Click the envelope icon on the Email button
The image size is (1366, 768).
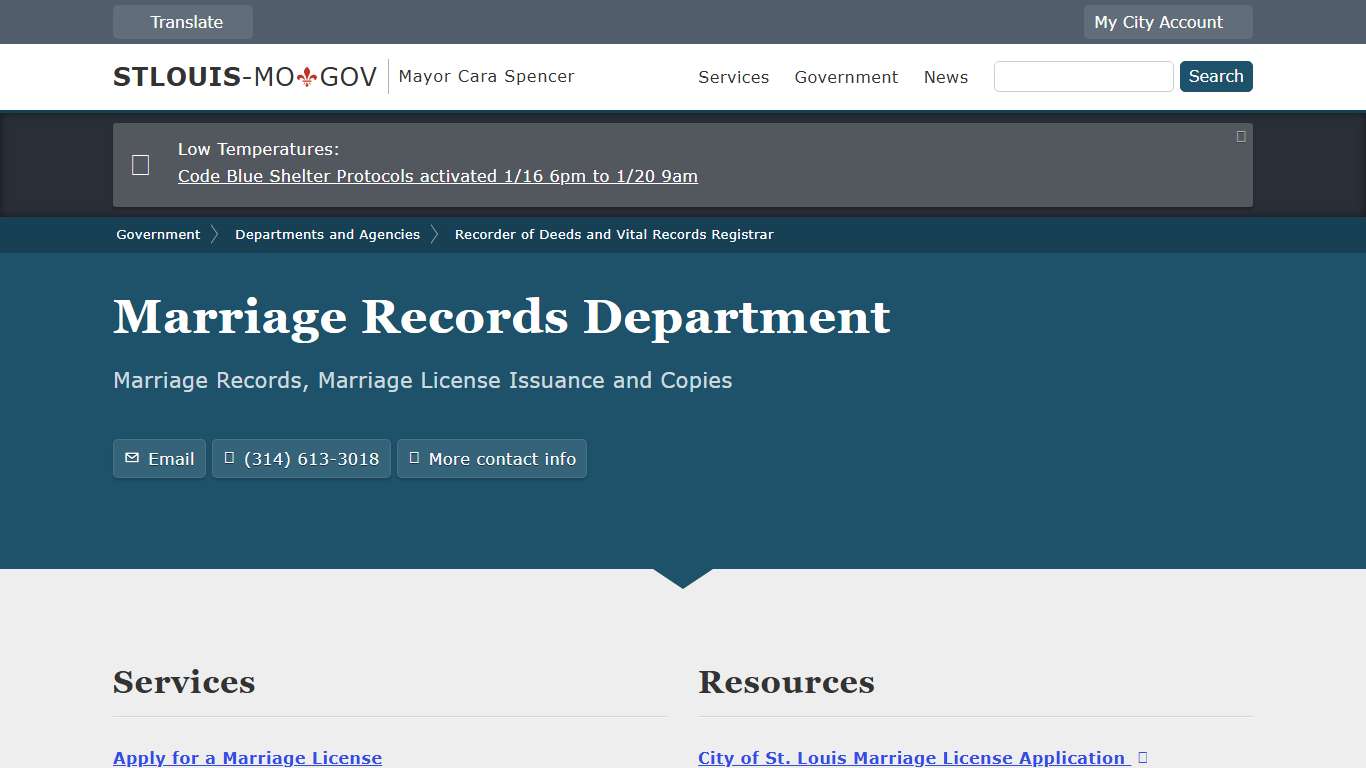click(132, 458)
